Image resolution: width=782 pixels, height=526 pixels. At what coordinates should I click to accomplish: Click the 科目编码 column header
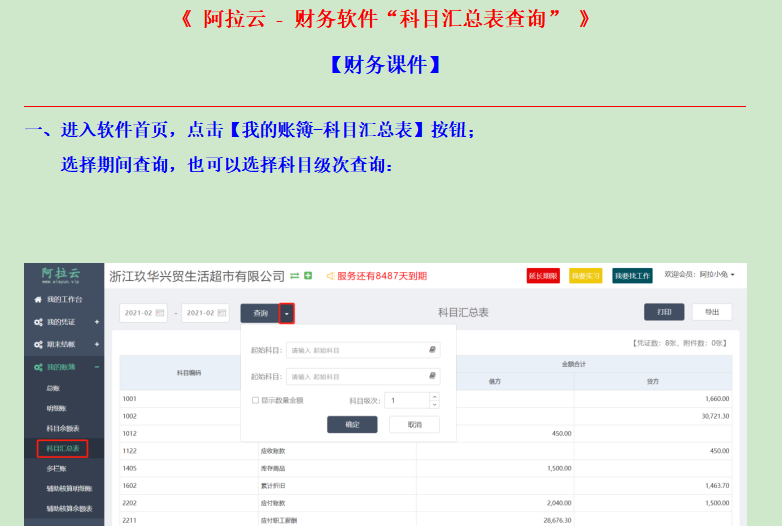(189, 372)
